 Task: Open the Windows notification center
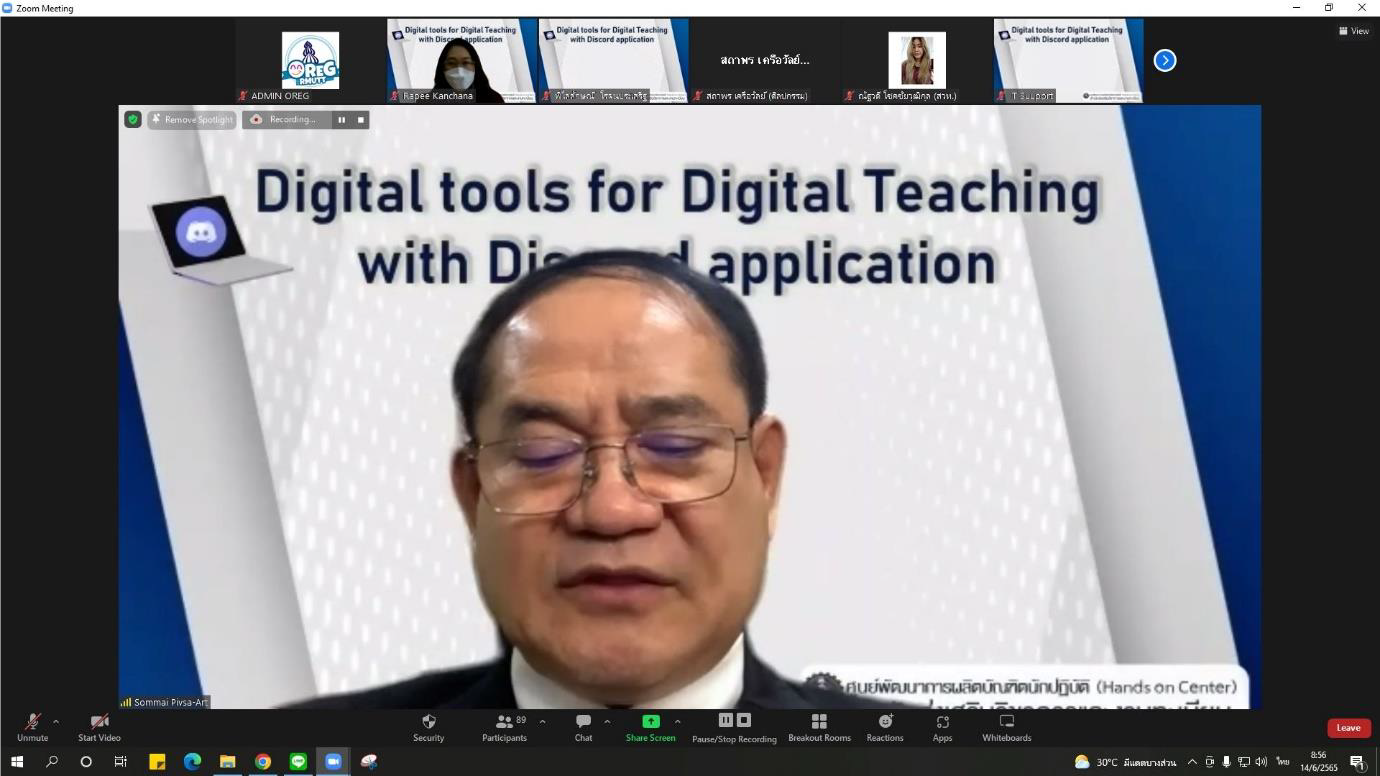(x=1358, y=762)
